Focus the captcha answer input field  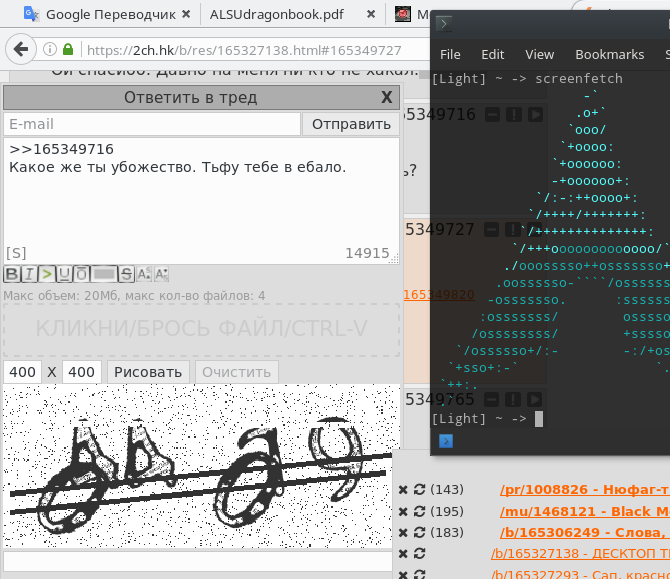pyautogui.click(x=198, y=561)
